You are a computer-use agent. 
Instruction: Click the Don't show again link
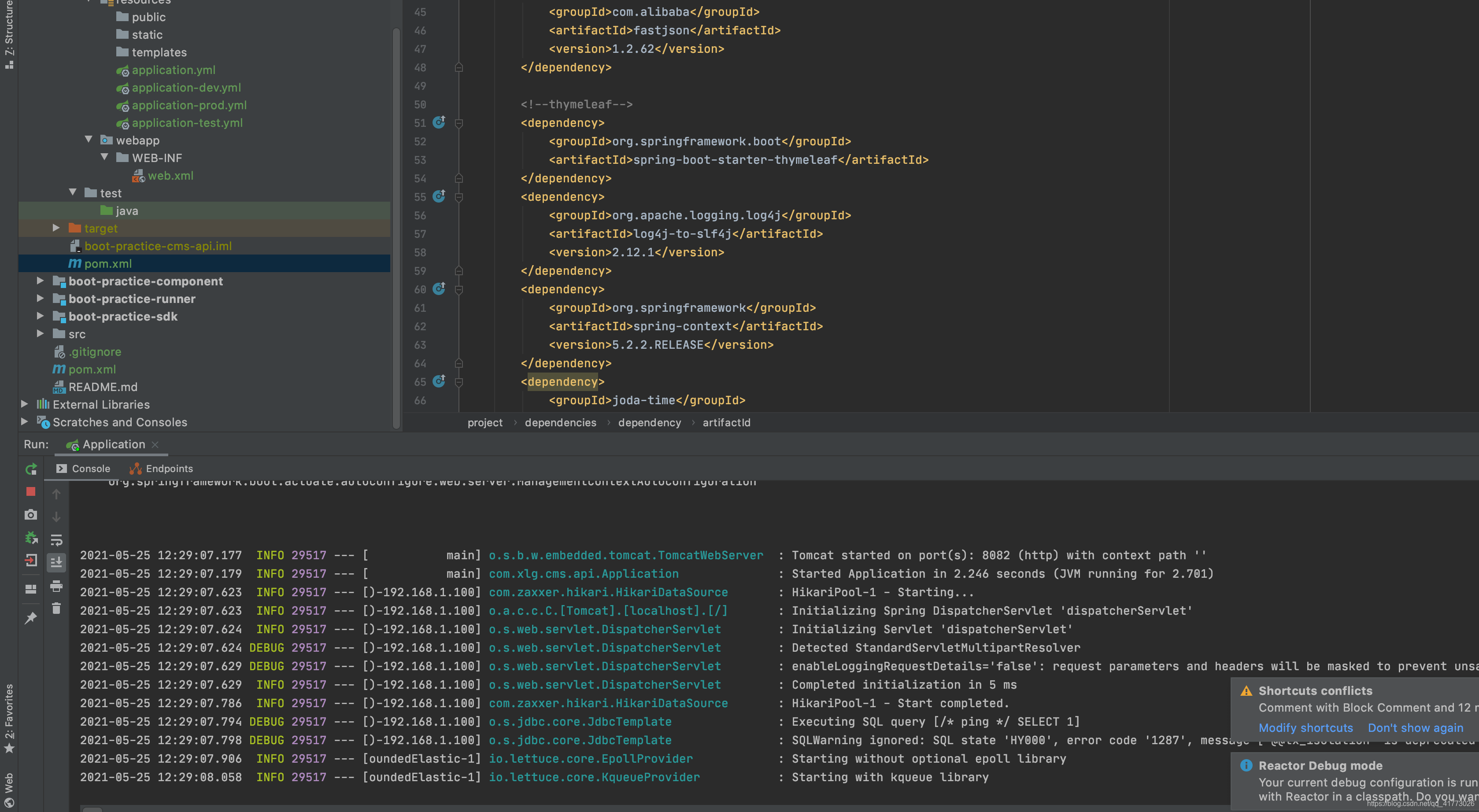coord(1415,727)
